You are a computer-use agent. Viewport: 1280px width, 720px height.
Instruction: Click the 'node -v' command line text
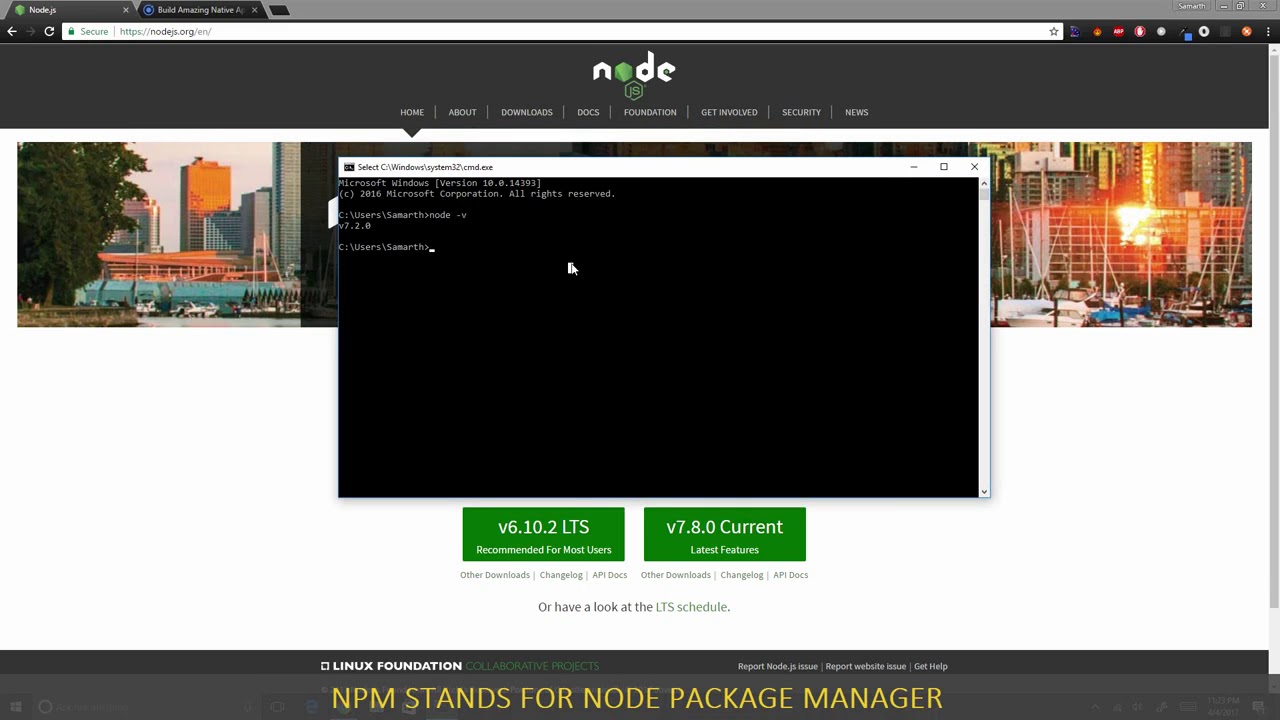click(x=448, y=215)
